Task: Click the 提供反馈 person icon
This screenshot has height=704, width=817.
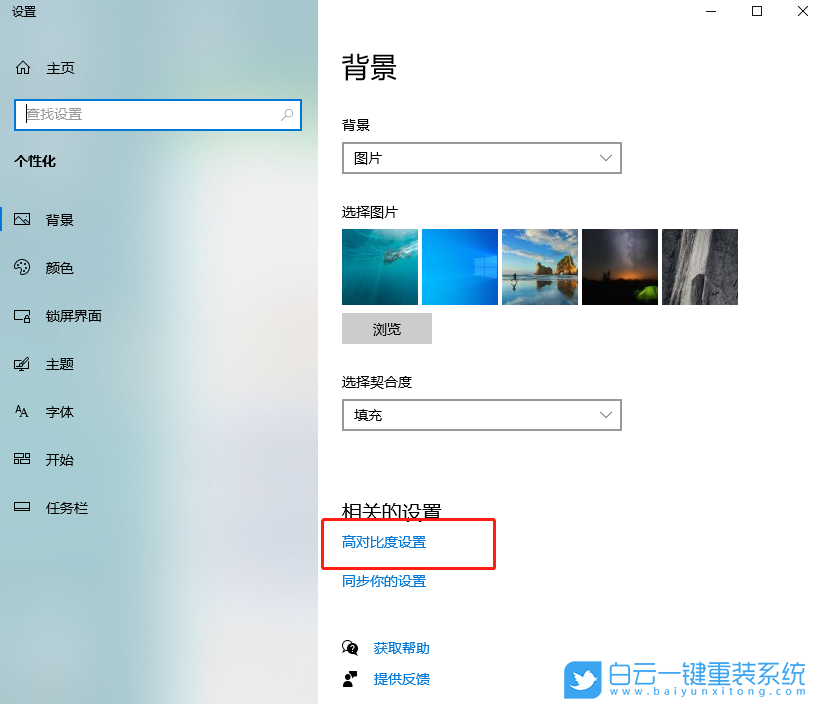Action: click(x=350, y=679)
